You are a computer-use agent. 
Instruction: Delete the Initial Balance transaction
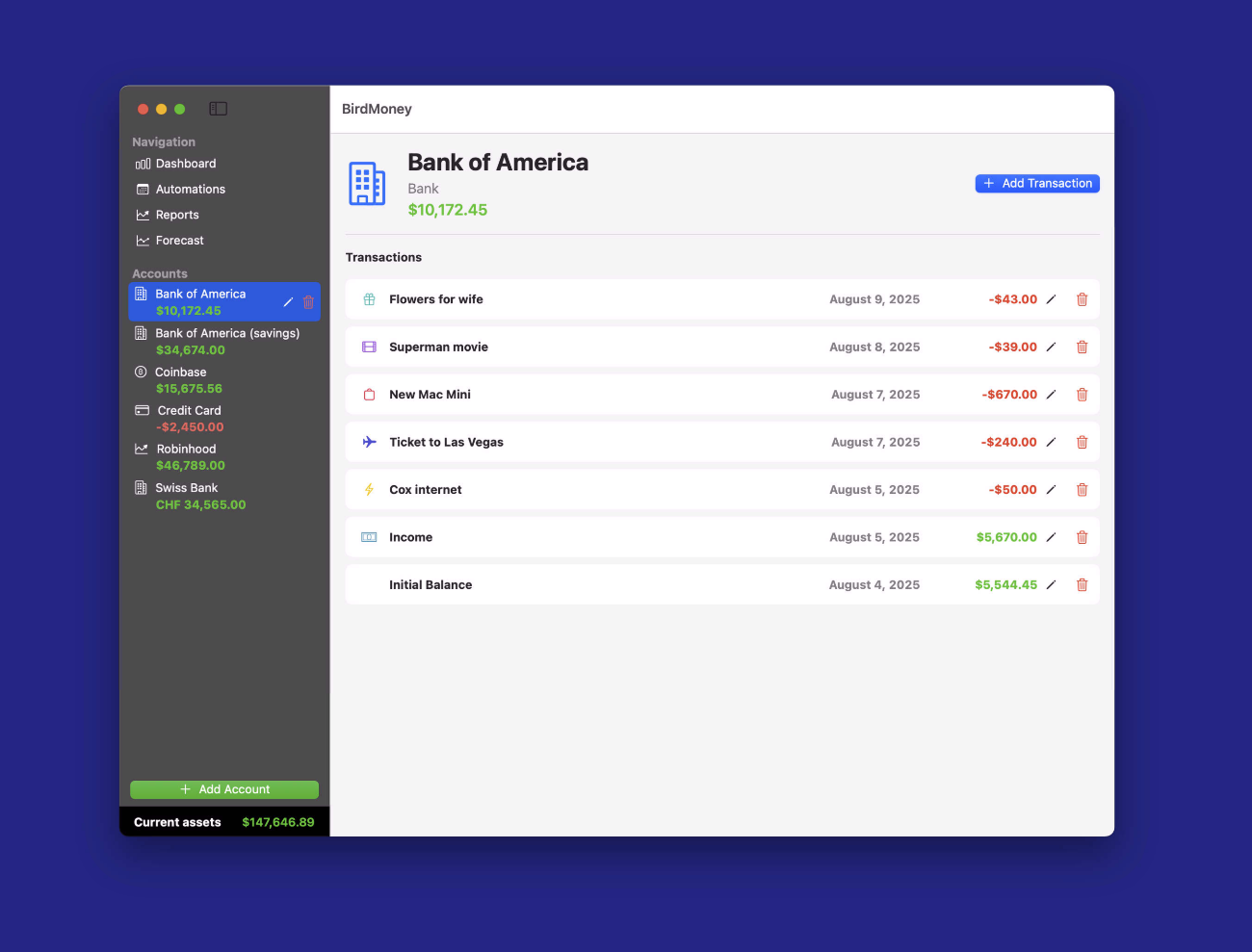(1082, 584)
